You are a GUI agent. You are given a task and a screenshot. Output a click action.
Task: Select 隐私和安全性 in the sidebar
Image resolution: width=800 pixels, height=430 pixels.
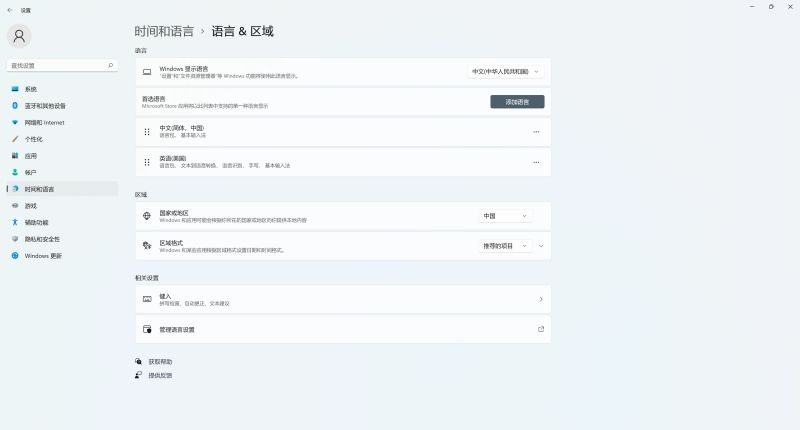pyautogui.click(x=62, y=239)
